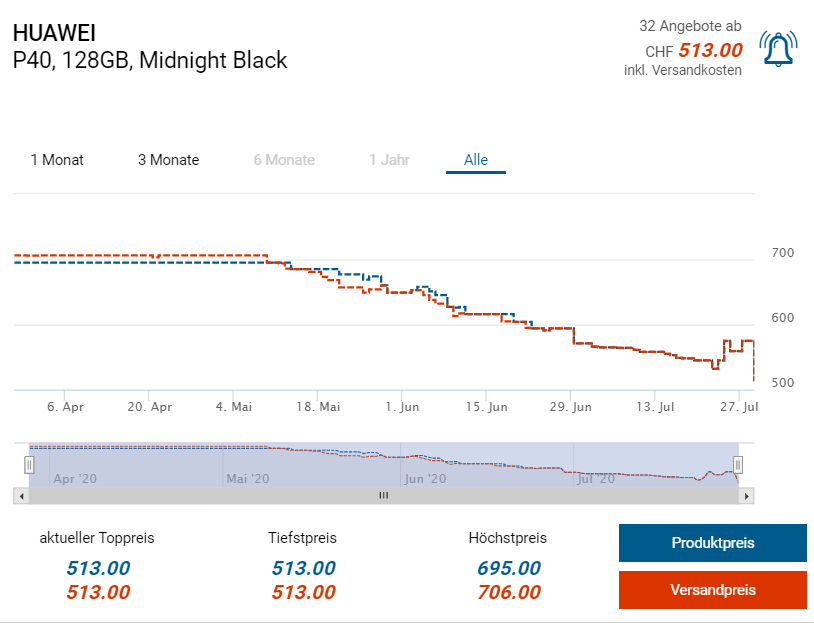
Task: Click the scrollbar grip below the mini chart
Action: (x=382, y=495)
